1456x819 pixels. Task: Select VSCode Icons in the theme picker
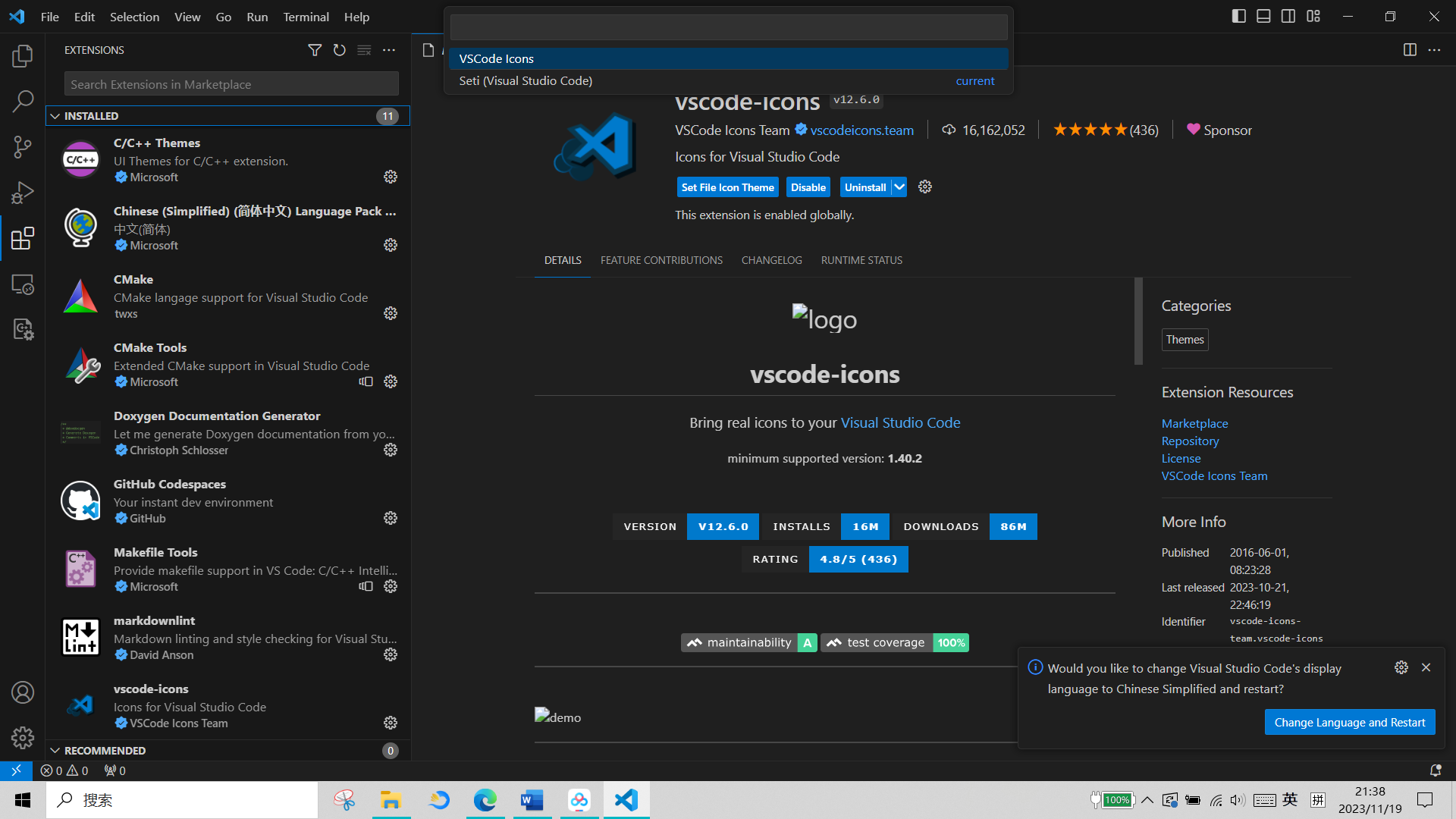pyautogui.click(x=729, y=58)
